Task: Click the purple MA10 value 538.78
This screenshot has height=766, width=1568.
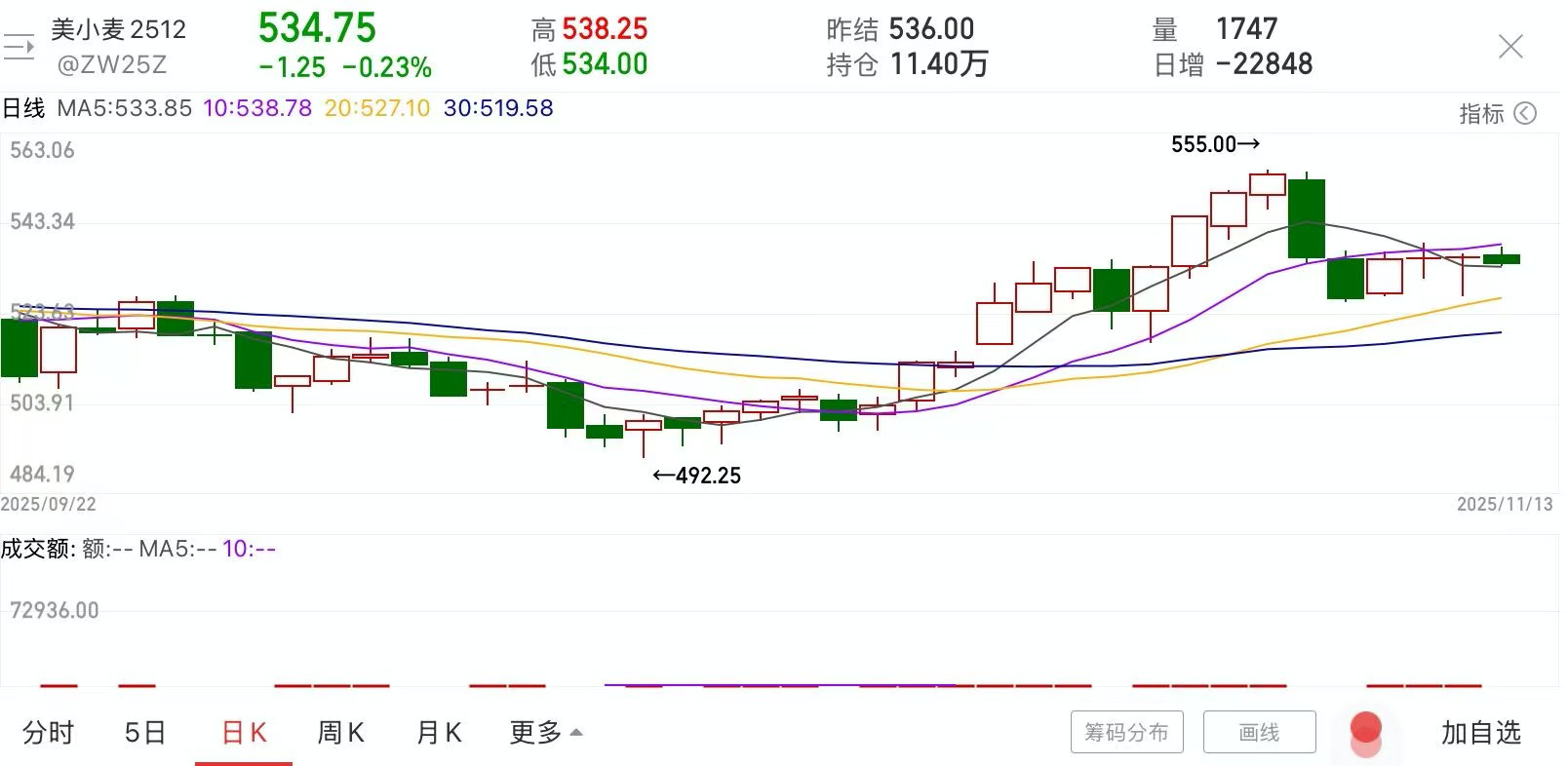Action: coord(257,108)
